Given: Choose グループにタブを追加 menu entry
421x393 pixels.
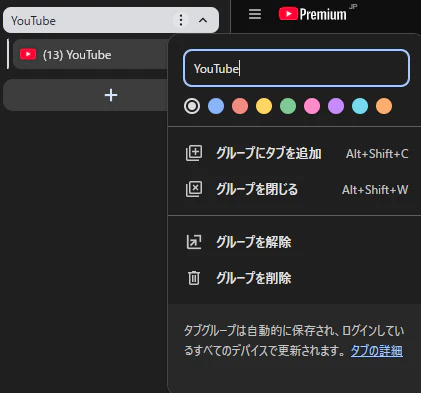Looking at the screenshot, I should coord(295,154).
